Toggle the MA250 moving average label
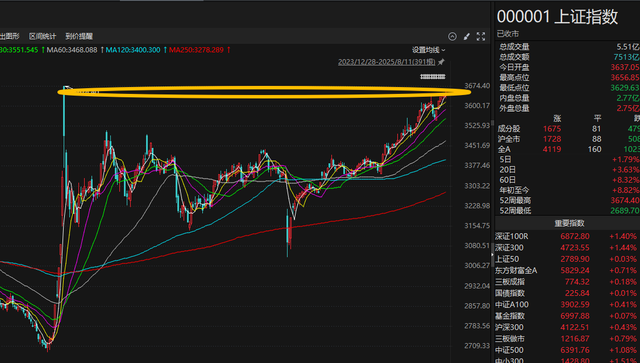The image size is (640, 363). click(196, 50)
